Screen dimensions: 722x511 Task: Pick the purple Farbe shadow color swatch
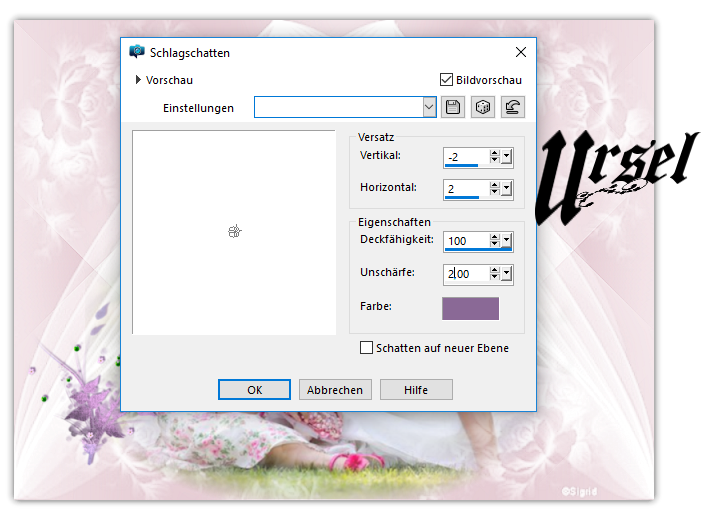click(470, 308)
